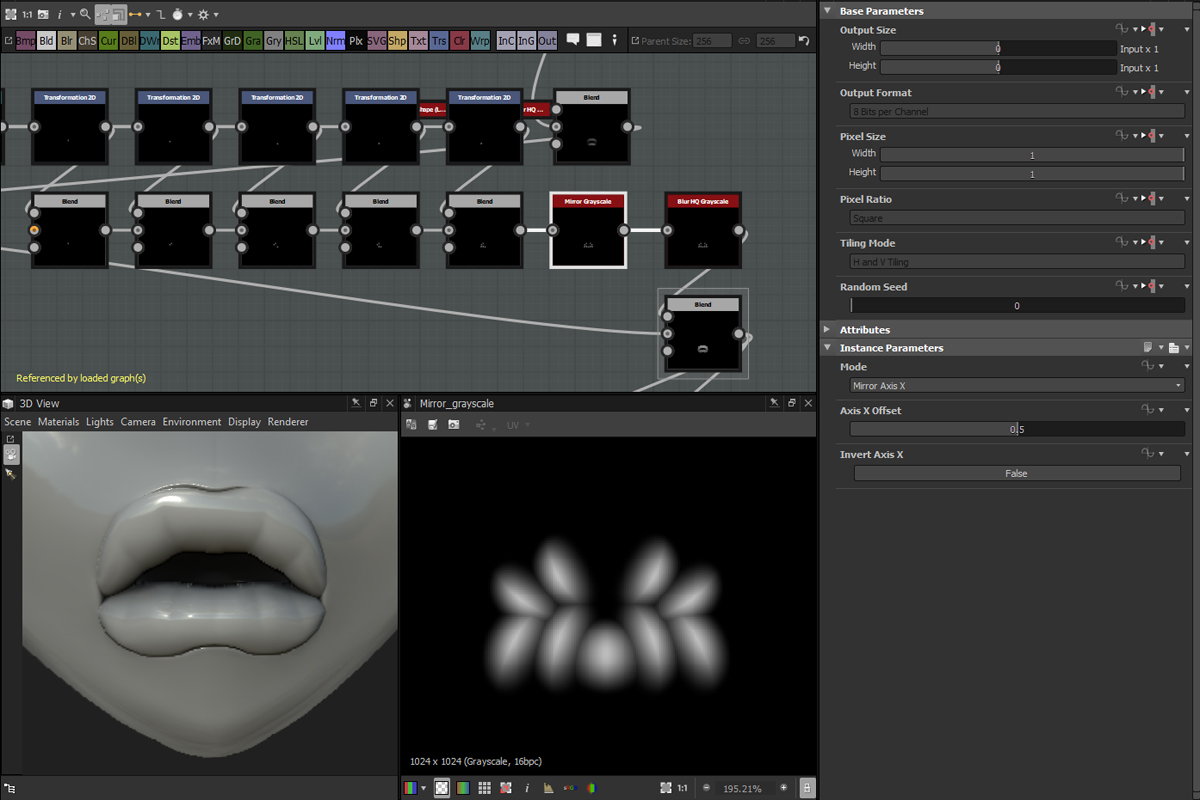Screen dimensions: 1200x800
Task: Show the histogram in the 2D view
Action: point(548,788)
